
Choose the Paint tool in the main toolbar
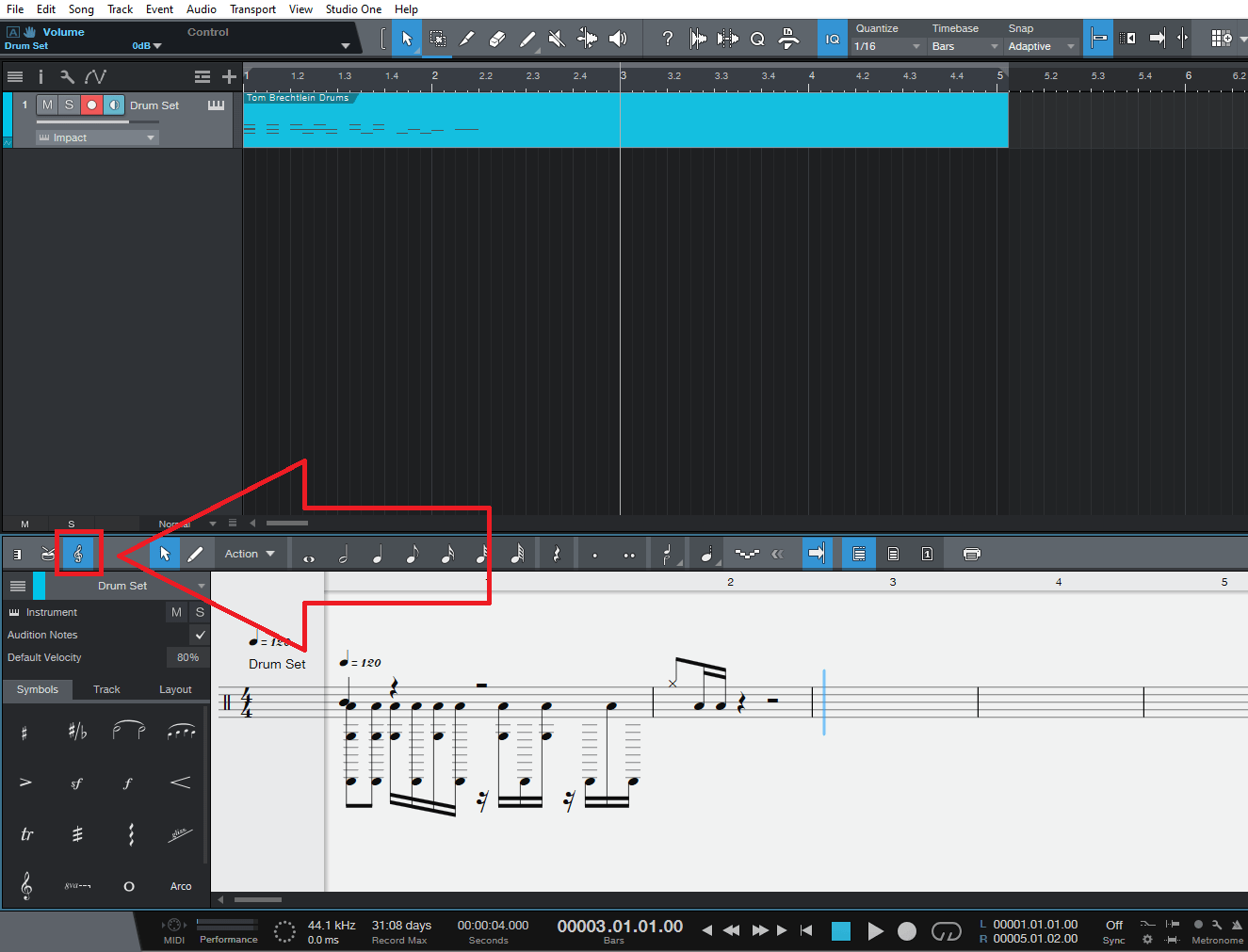pyautogui.click(x=527, y=38)
